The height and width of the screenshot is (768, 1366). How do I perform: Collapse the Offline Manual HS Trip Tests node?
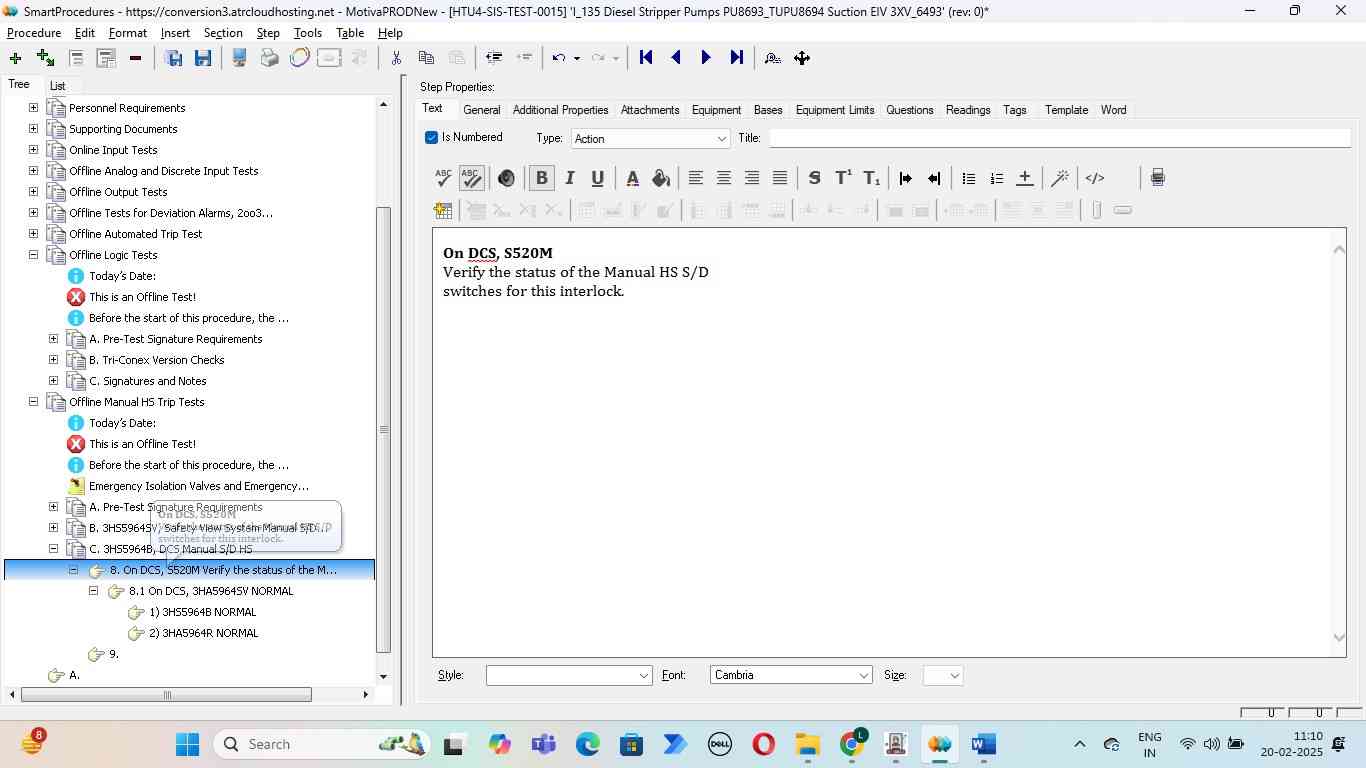click(x=33, y=402)
